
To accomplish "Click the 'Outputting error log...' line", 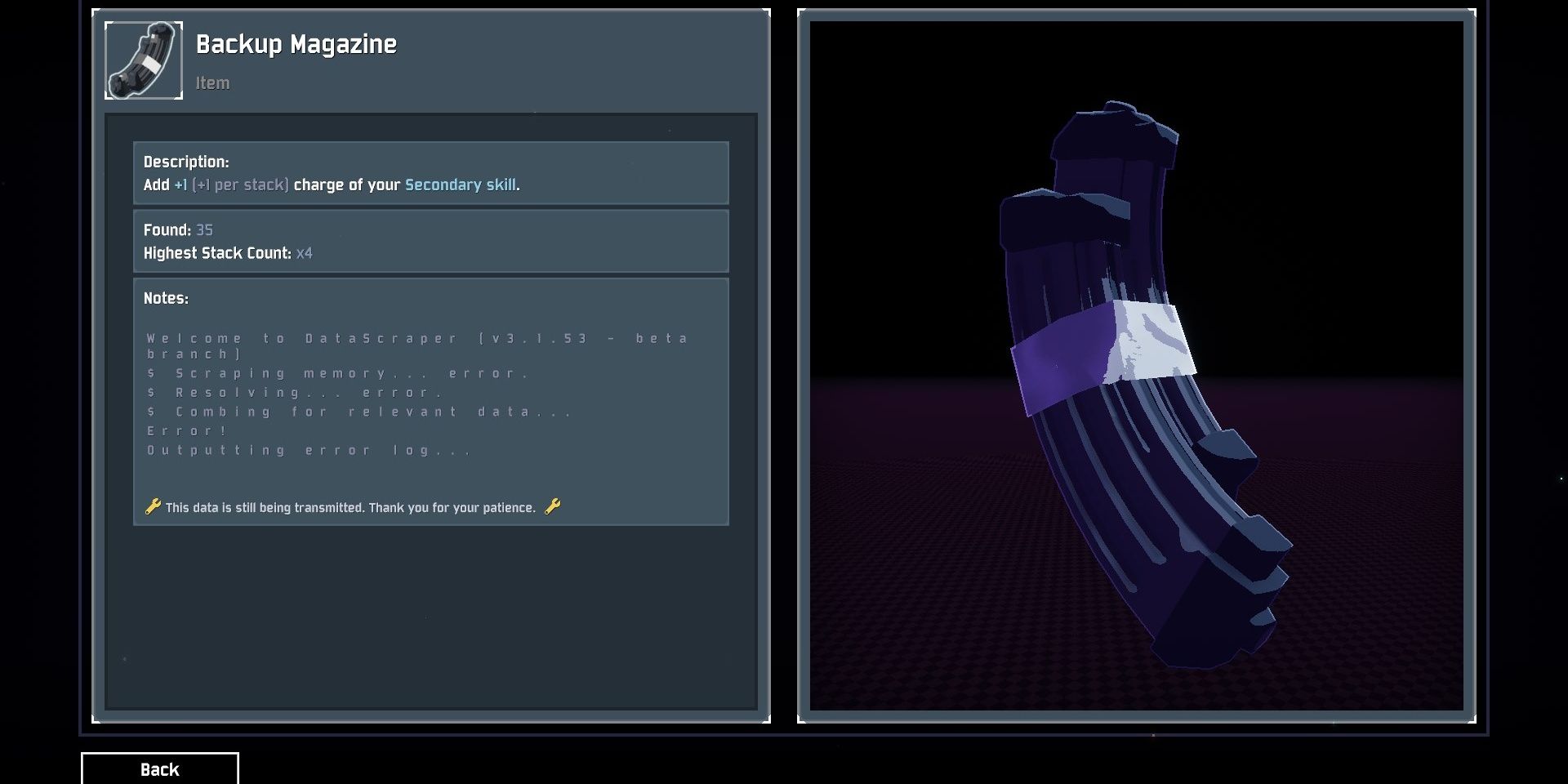I will click(309, 450).
